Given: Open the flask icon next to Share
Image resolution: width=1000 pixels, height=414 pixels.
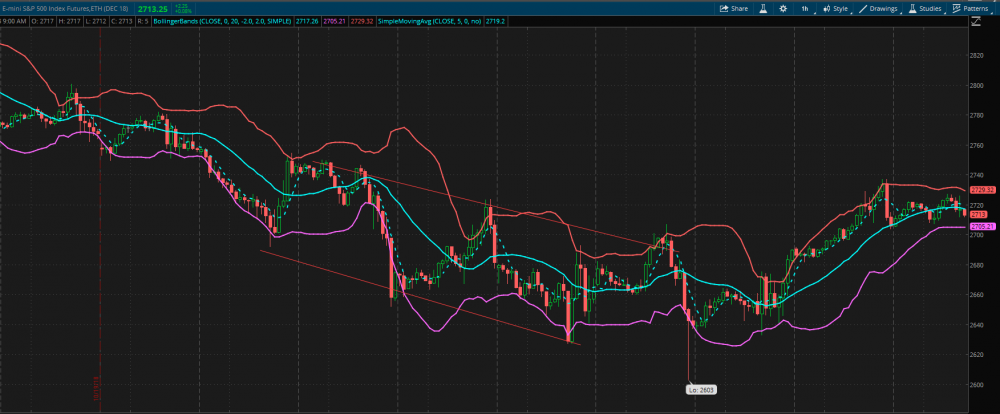Looking at the screenshot, I should click(x=761, y=8).
